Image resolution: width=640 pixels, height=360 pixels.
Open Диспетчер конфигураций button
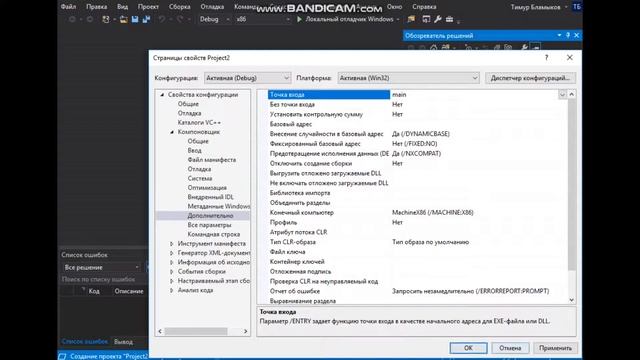click(530, 78)
